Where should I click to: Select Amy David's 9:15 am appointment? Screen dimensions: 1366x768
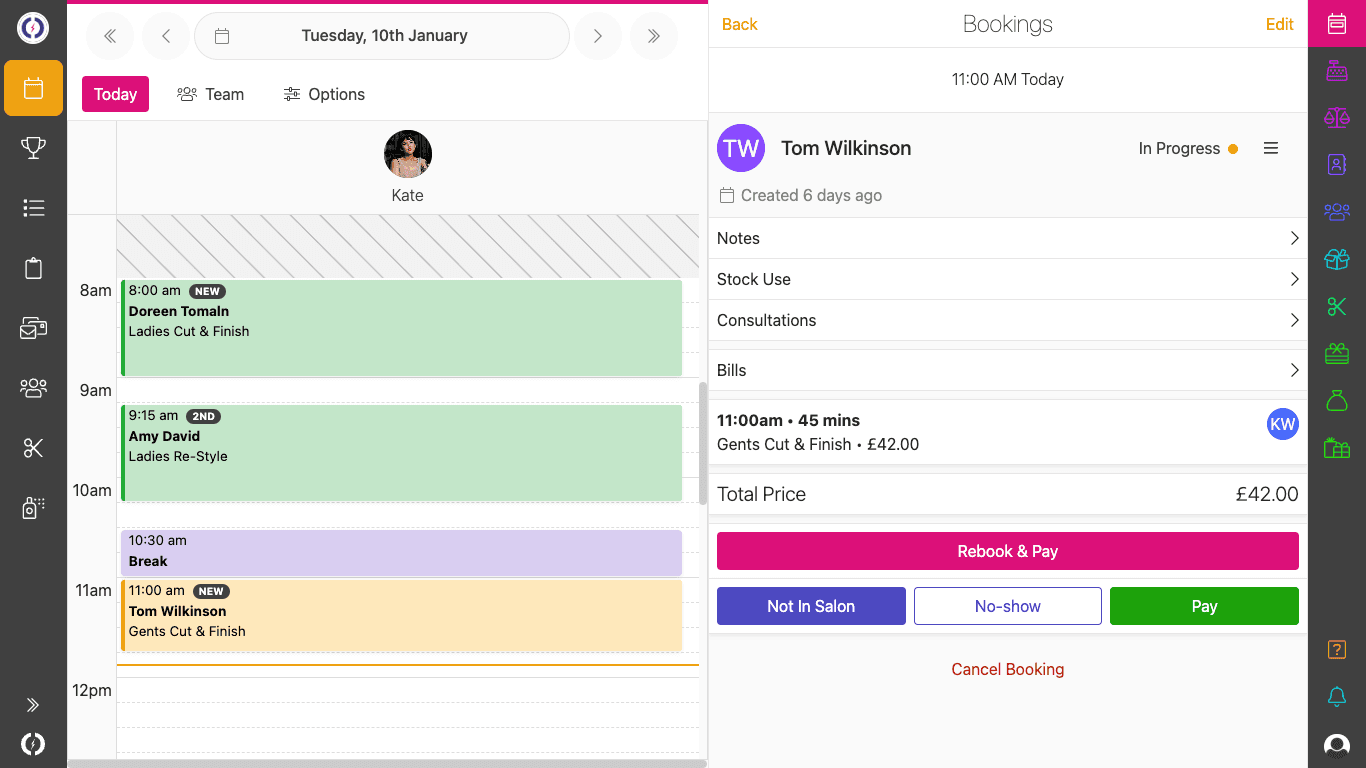[x=400, y=452]
